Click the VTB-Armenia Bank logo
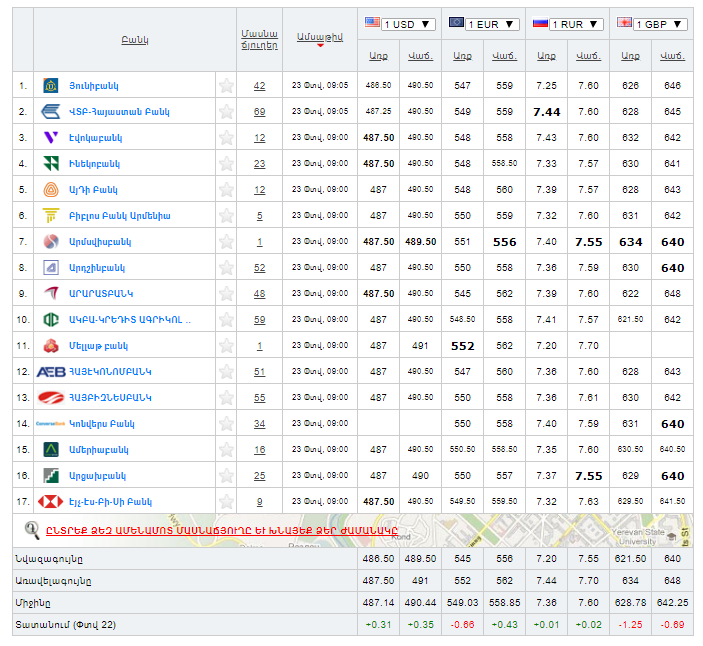This screenshot has height=646, width=703. pyautogui.click(x=51, y=112)
